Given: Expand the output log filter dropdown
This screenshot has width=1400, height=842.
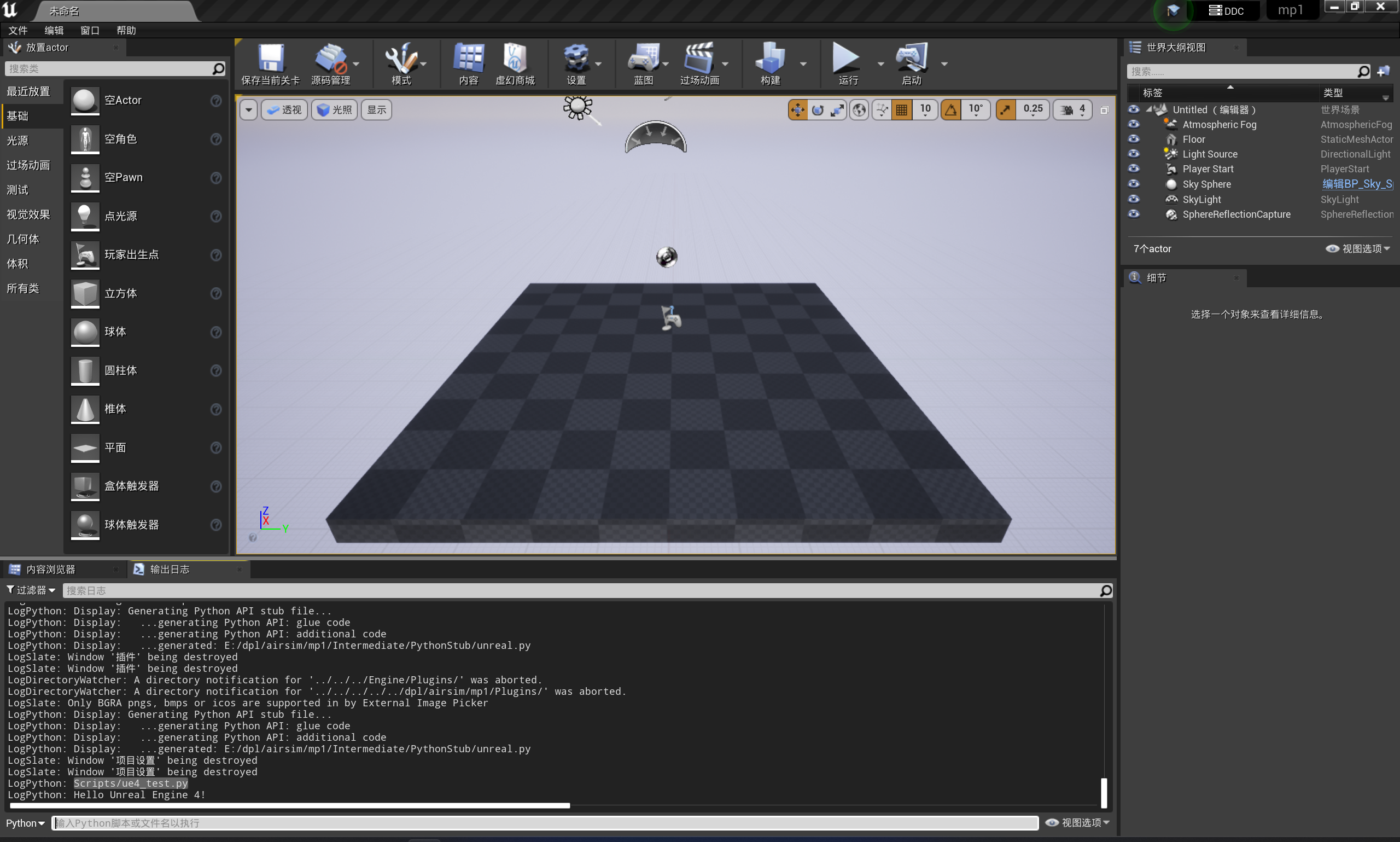Looking at the screenshot, I should click(31, 590).
